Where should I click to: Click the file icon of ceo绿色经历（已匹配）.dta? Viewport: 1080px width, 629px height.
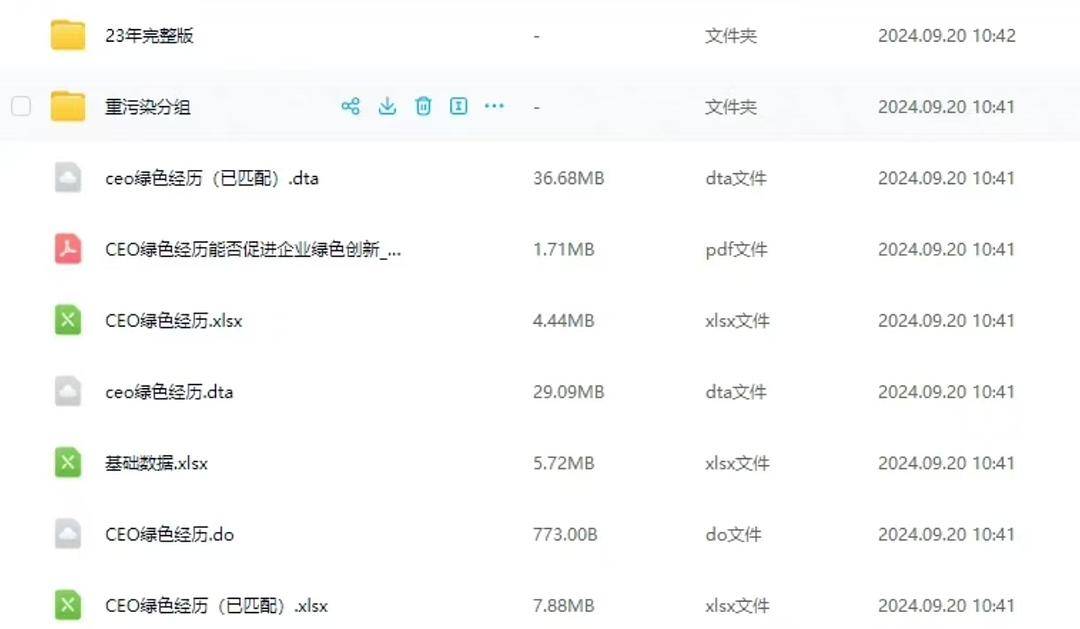pos(67,177)
